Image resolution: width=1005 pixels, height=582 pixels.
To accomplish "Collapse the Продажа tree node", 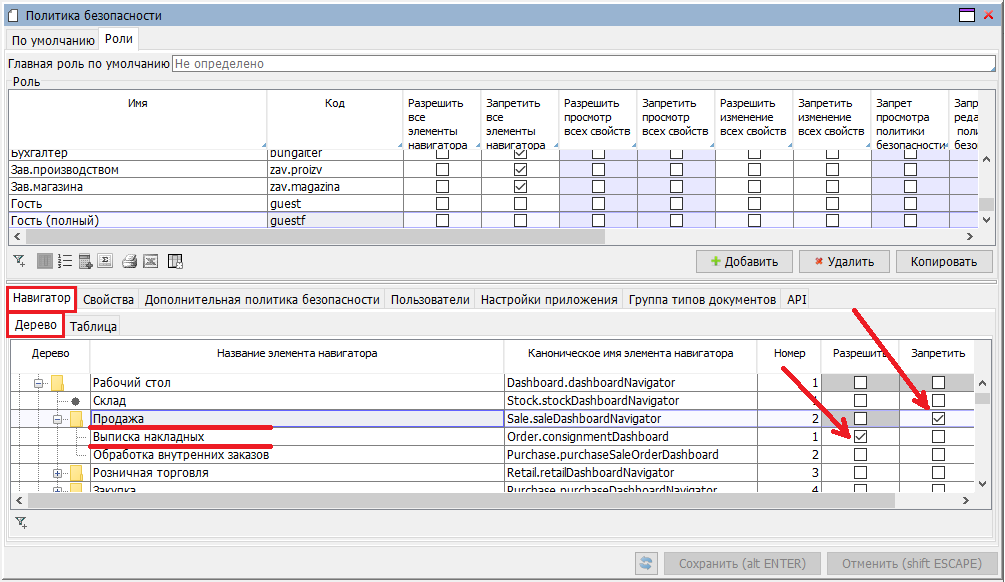I will (x=59, y=419).
